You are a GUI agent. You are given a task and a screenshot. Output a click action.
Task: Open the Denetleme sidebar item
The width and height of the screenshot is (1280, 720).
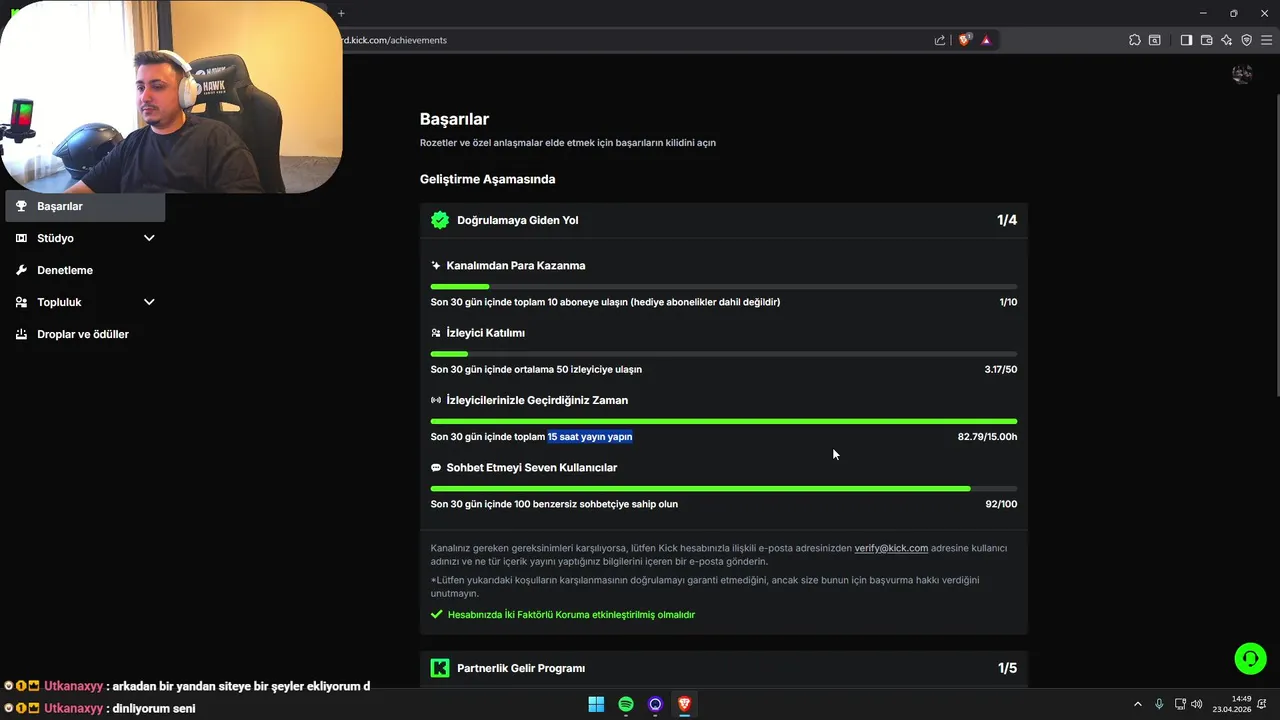click(85, 270)
